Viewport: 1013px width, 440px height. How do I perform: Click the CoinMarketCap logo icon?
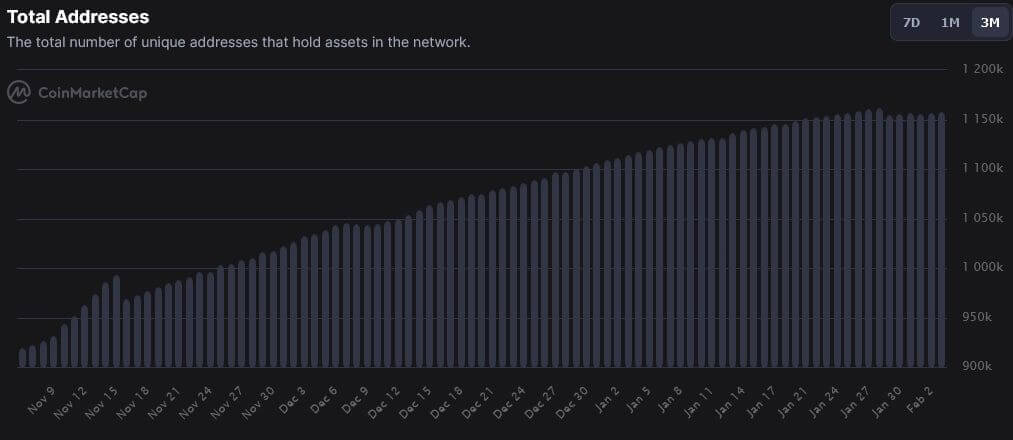(19, 92)
